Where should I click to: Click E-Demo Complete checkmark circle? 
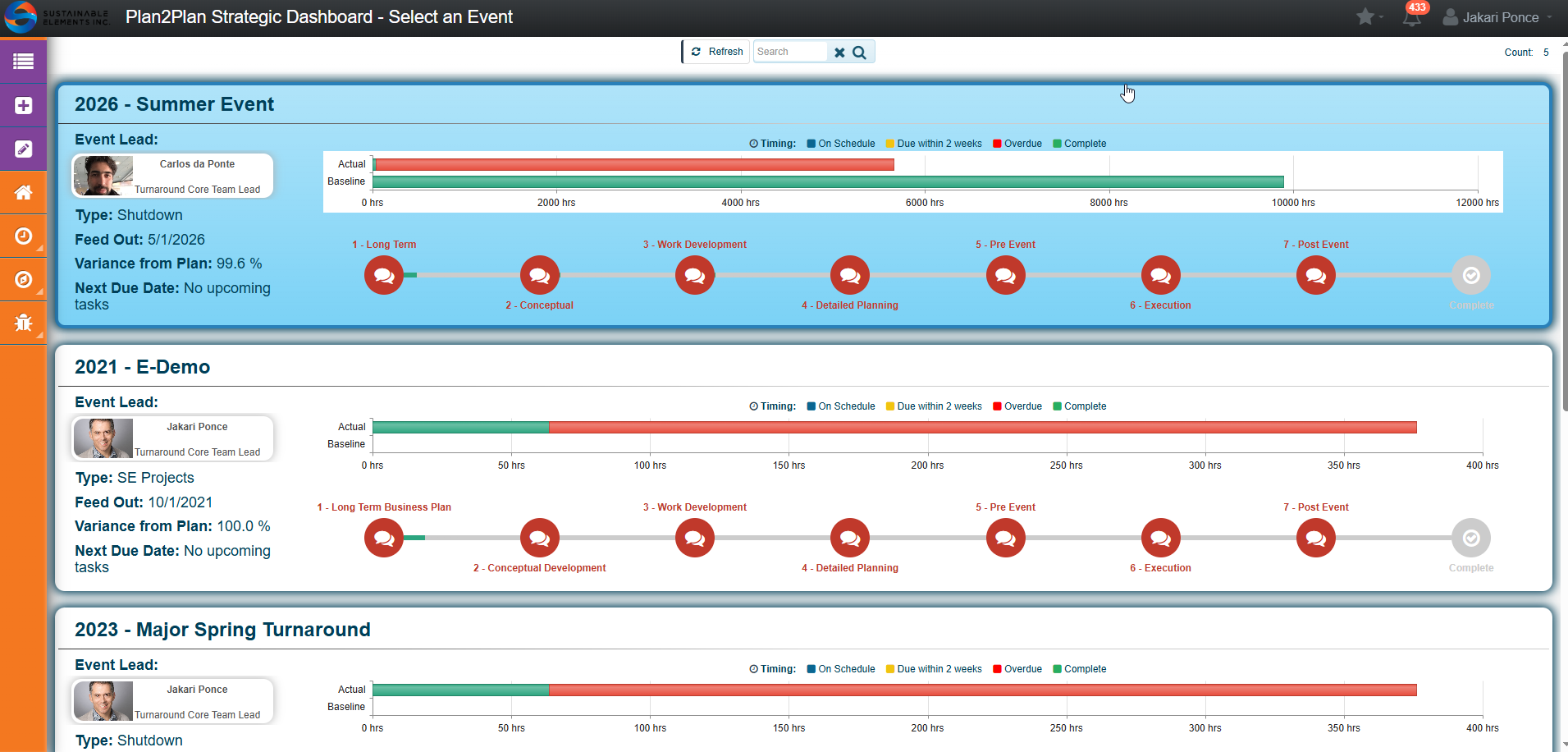[1471, 538]
